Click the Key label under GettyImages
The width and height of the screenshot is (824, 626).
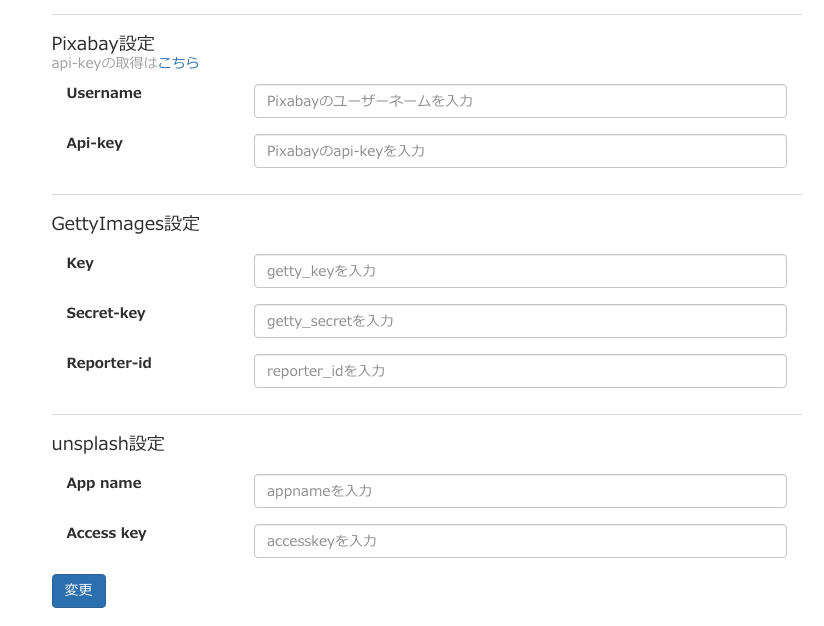coord(80,263)
